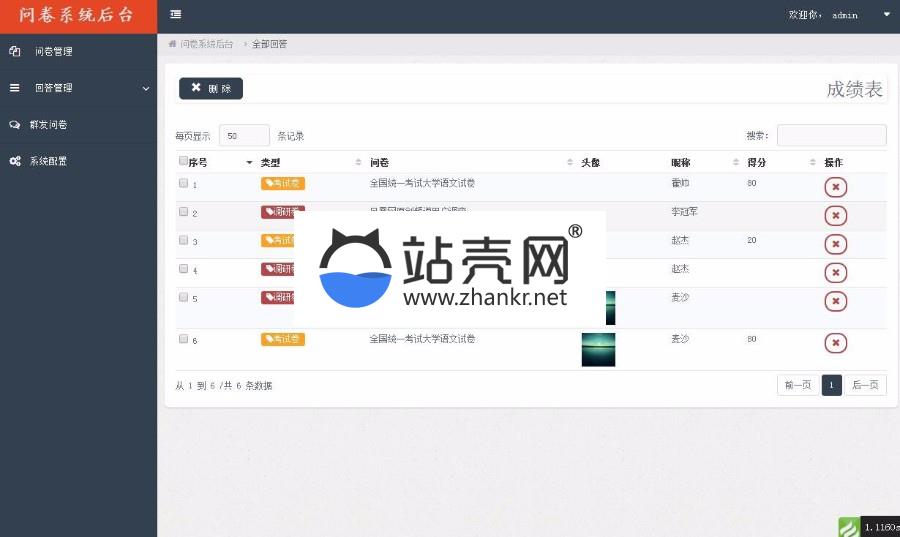Image resolution: width=900 pixels, height=537 pixels.
Task: Sort table by 类型 column
Action: 310,162
